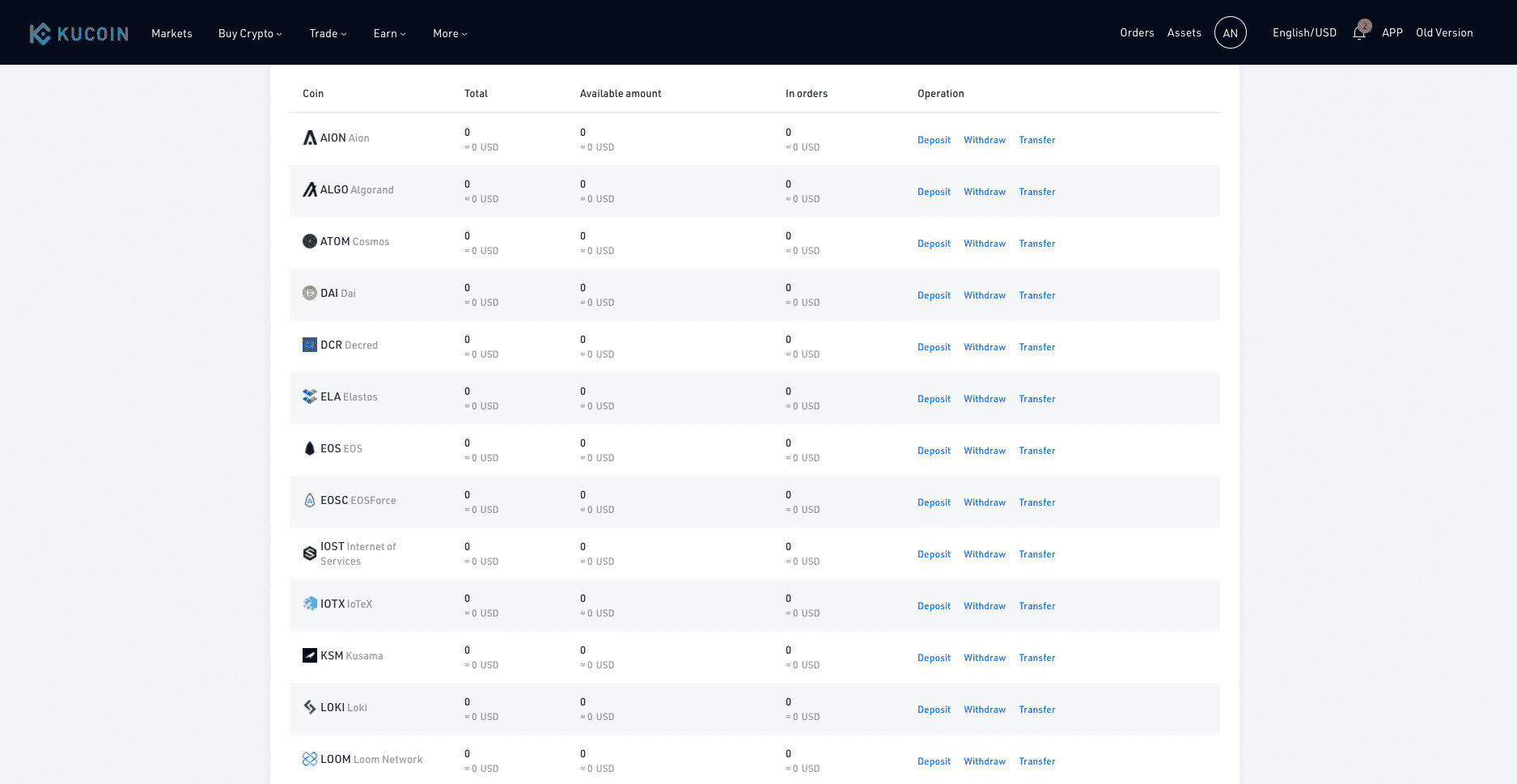Open the Orders menu
Image resolution: width=1517 pixels, height=784 pixels.
pos(1137,32)
